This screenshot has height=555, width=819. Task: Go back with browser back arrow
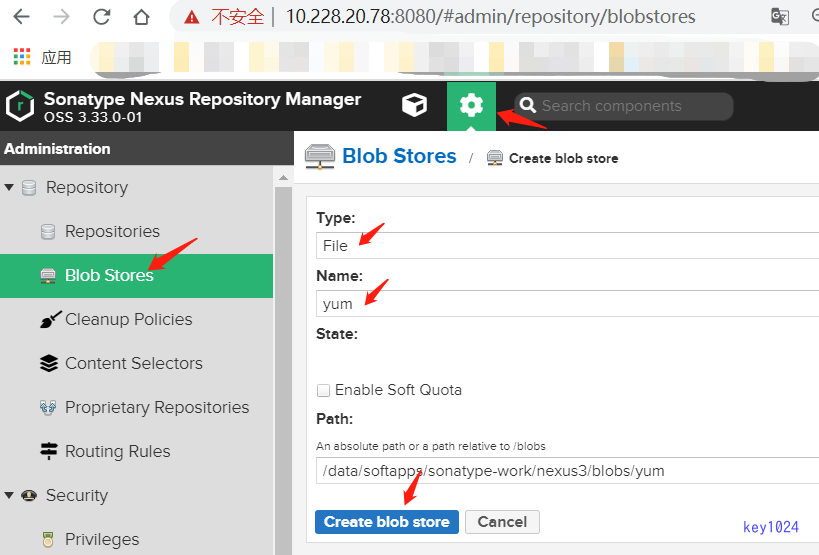click(21, 17)
